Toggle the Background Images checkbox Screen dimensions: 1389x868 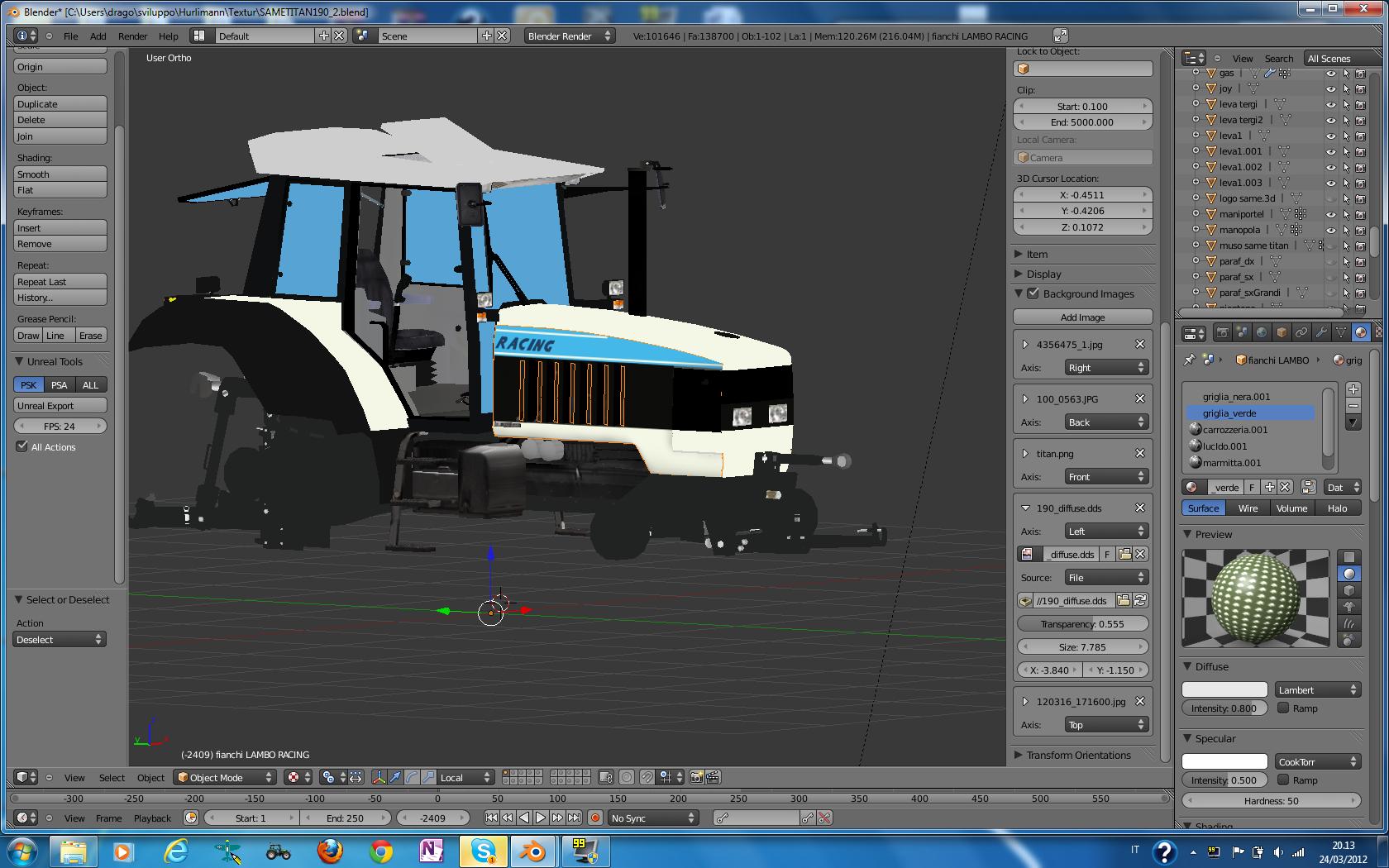pyautogui.click(x=1033, y=293)
